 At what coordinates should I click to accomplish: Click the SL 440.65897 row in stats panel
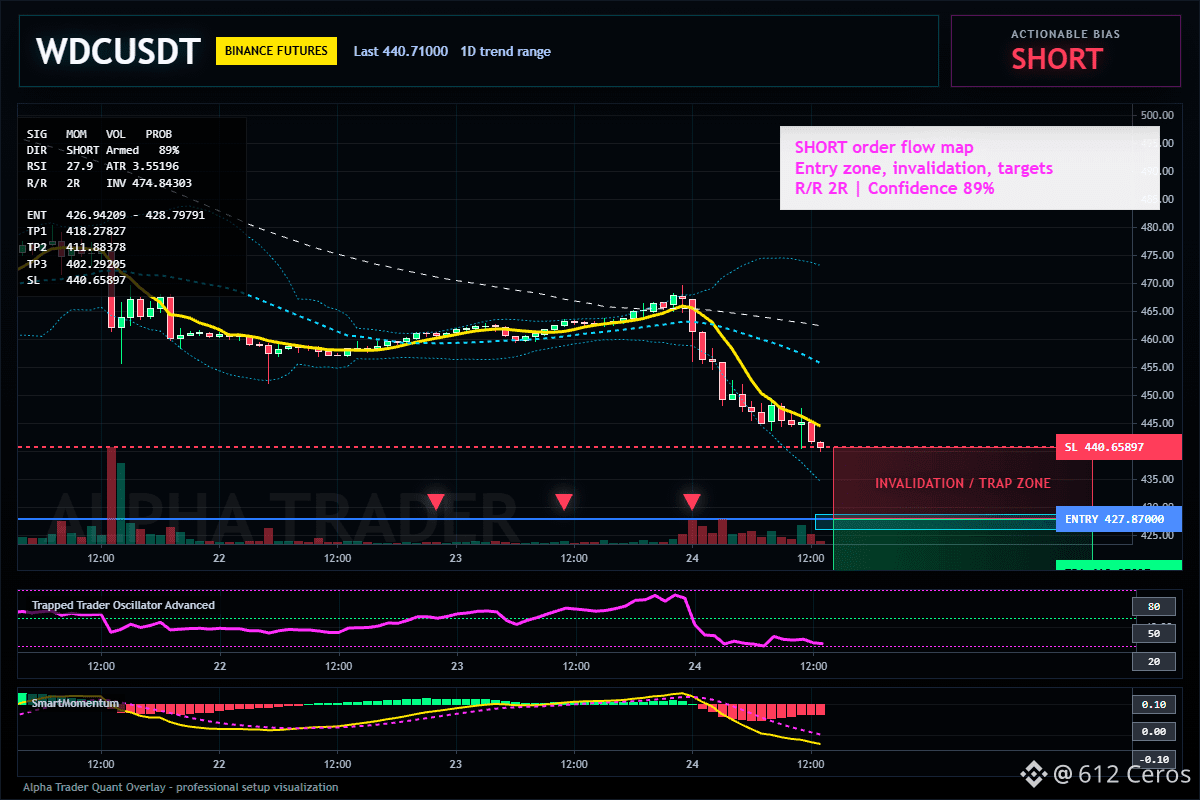(76, 279)
